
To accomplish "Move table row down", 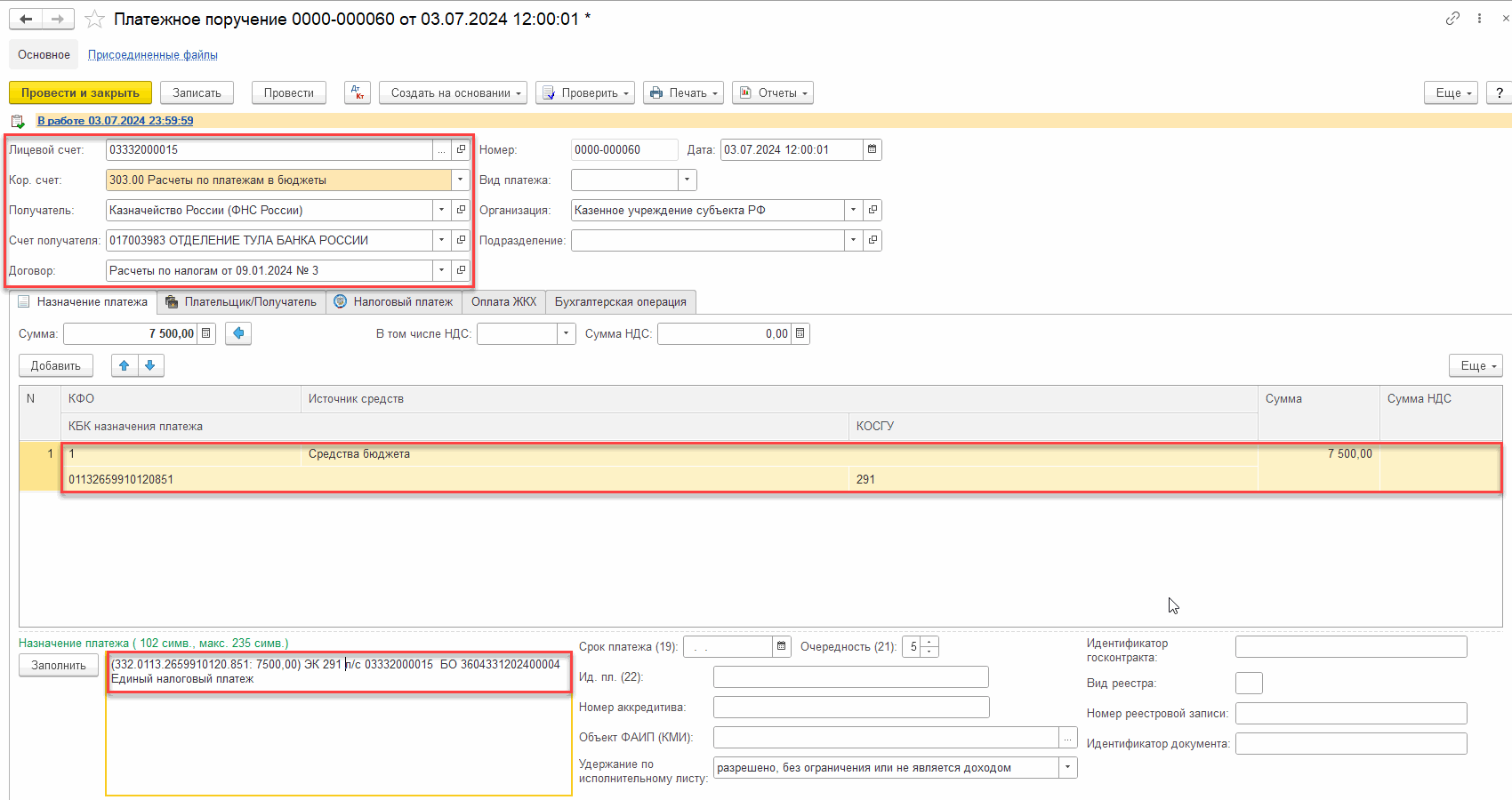I will [x=150, y=365].
